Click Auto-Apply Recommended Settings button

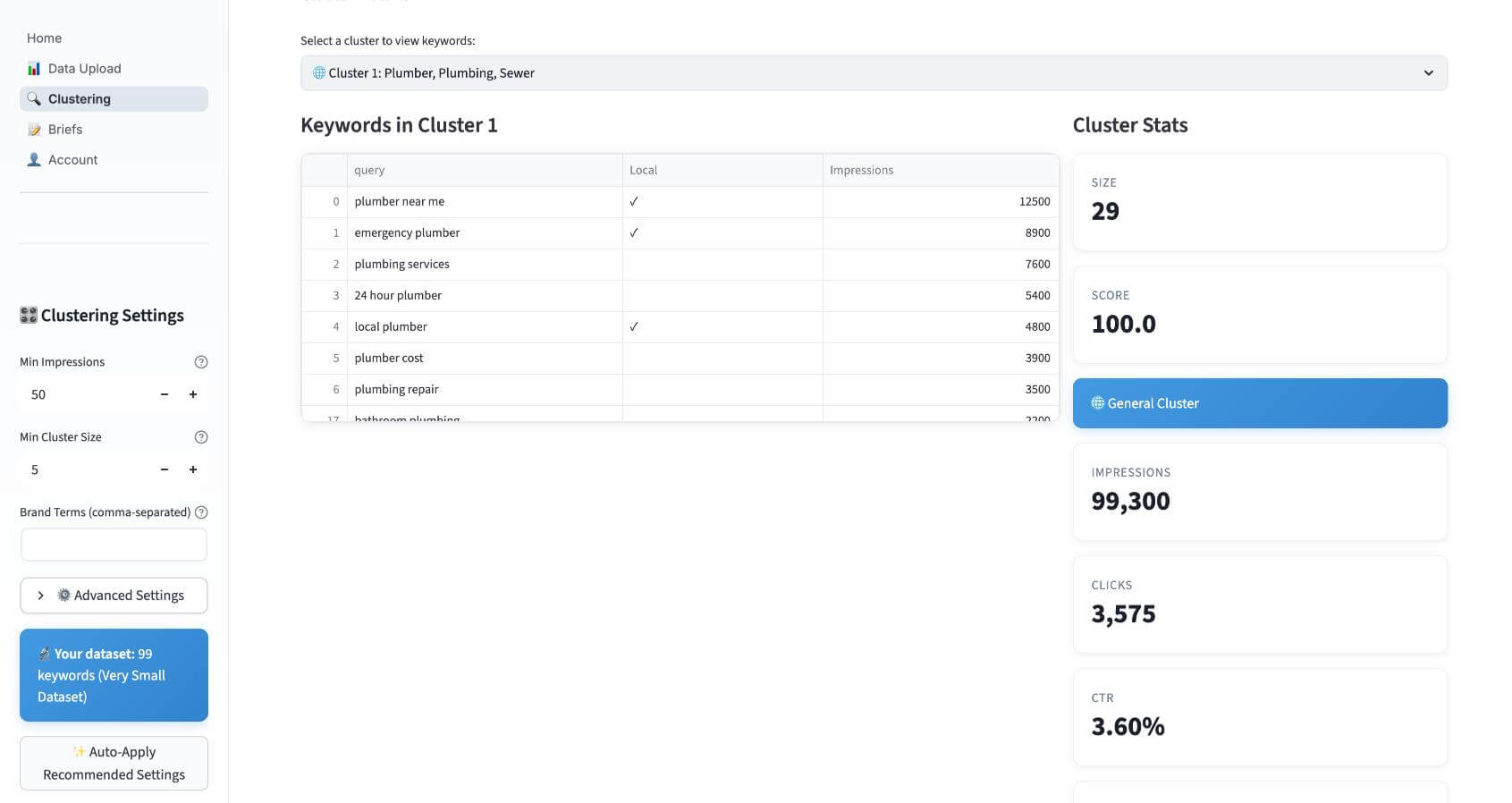click(x=114, y=764)
